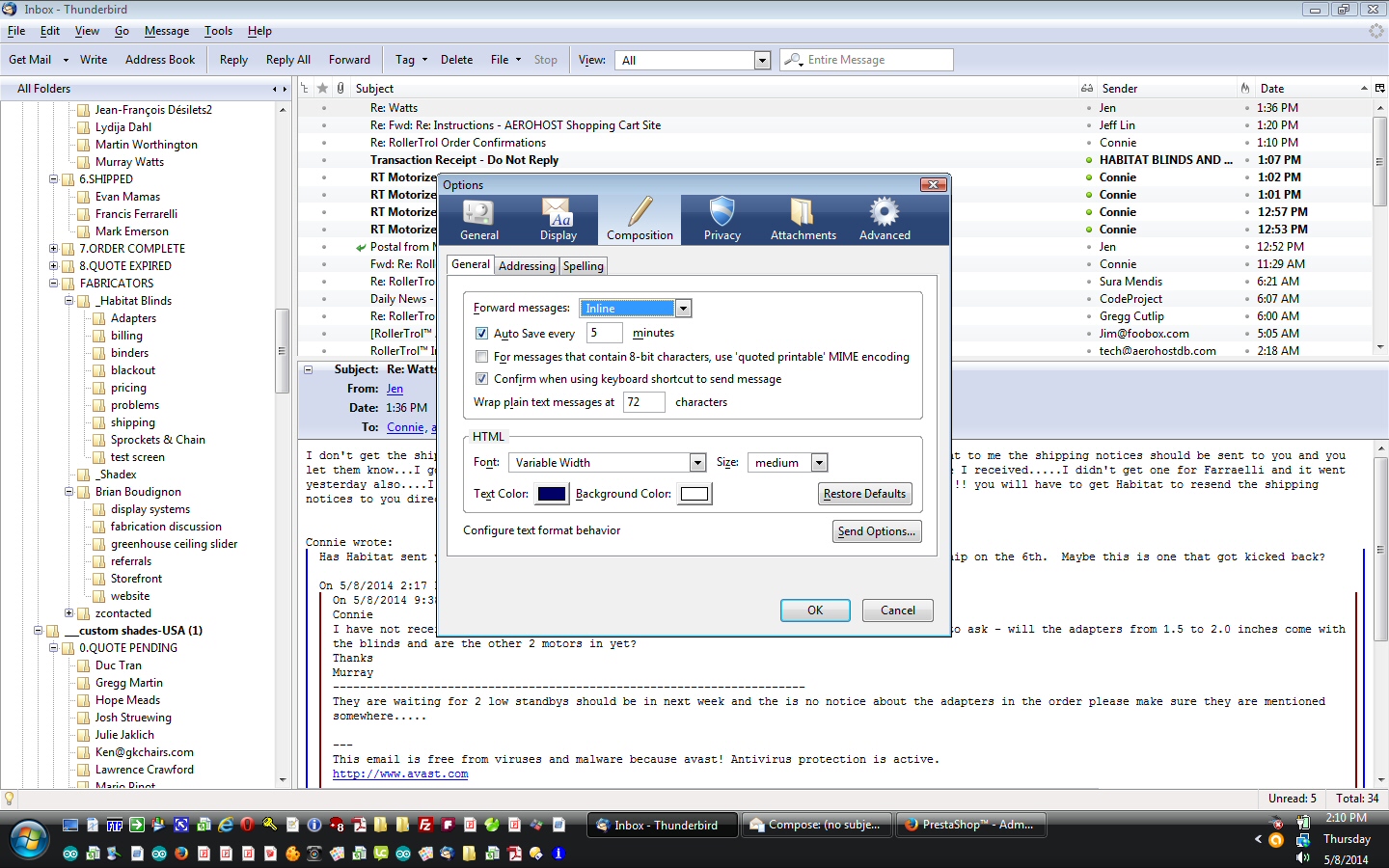1389x868 pixels.
Task: Open the Variable Width font dropdown
Action: (697, 463)
